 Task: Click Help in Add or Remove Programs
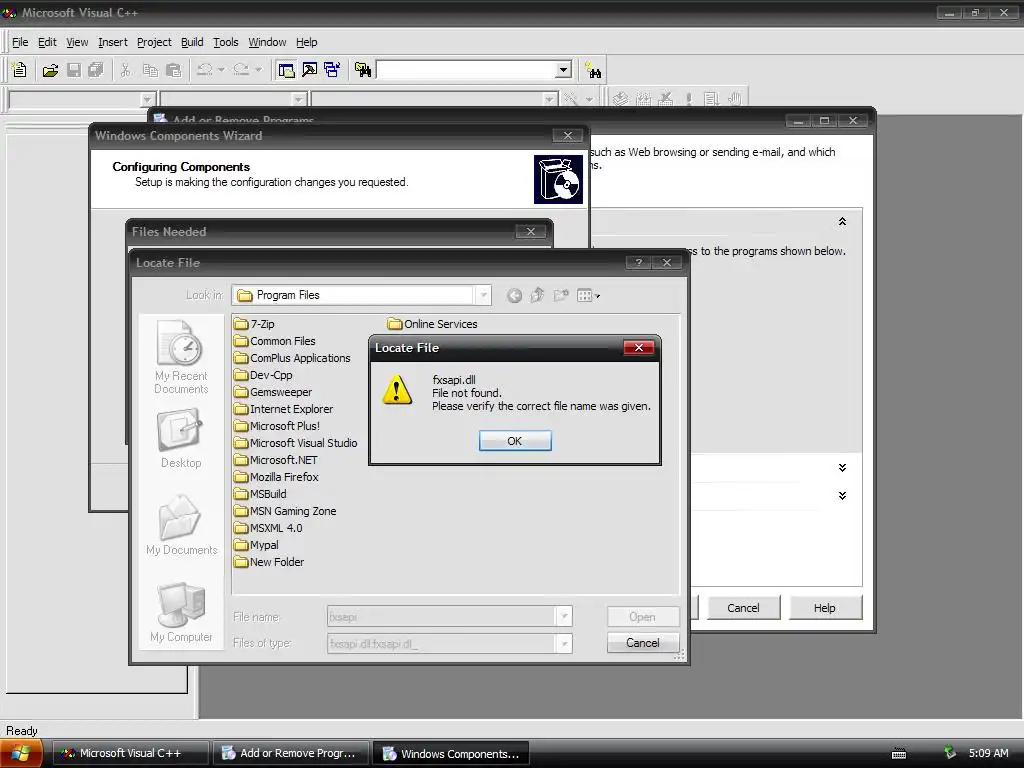[x=825, y=608]
